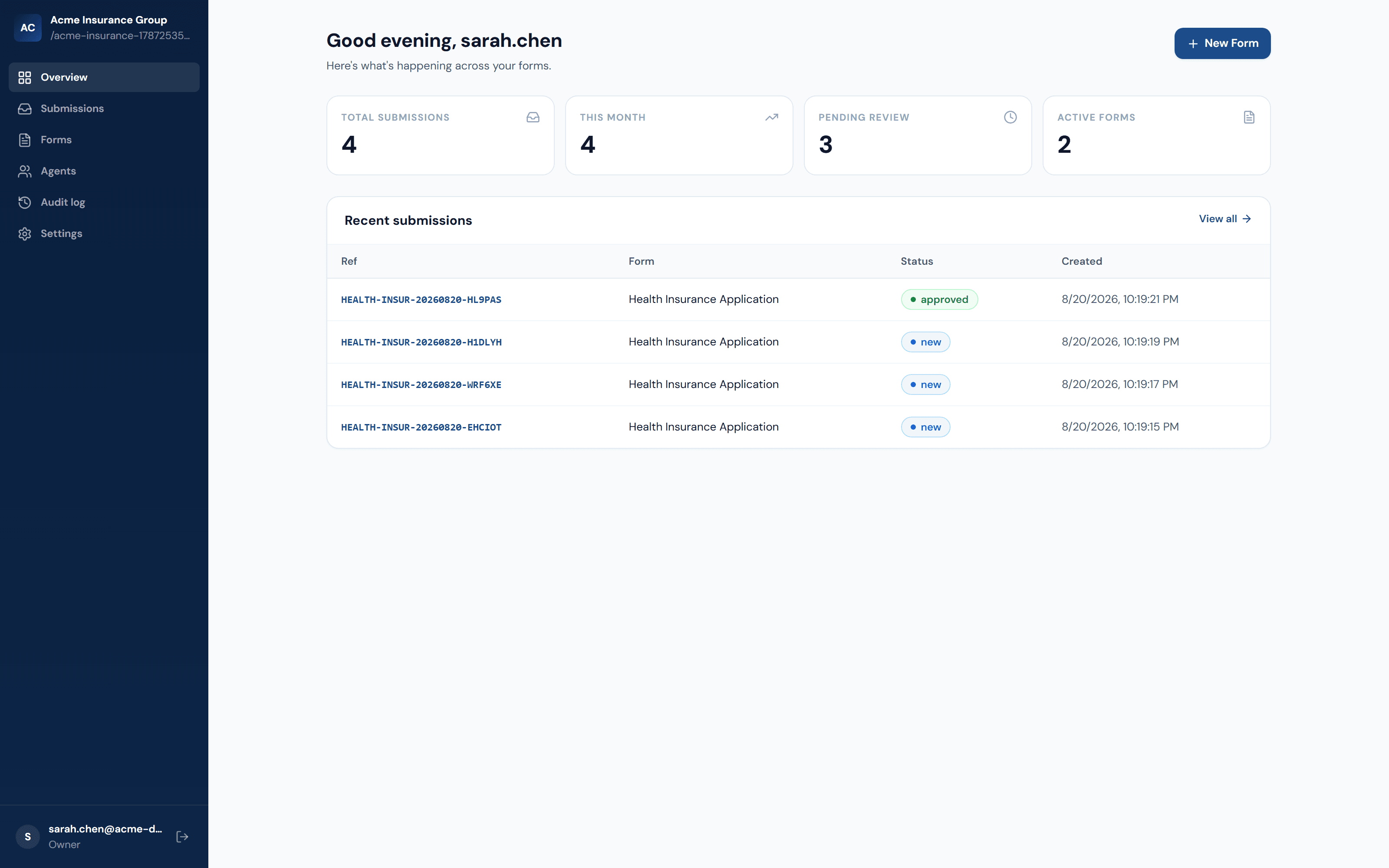
Task: Click the Created column header
Action: (1081, 261)
